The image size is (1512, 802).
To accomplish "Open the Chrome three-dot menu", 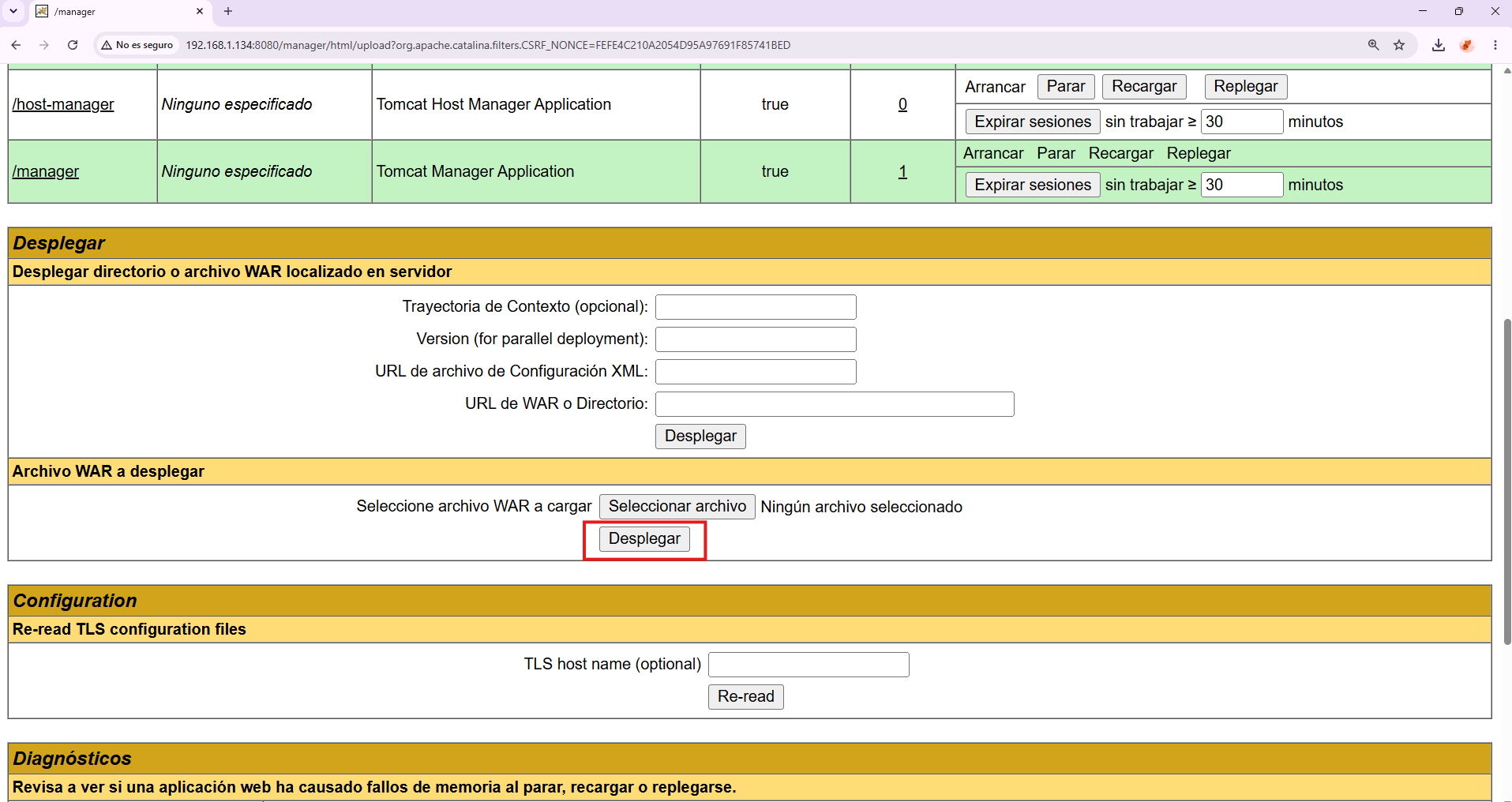I will point(1495,45).
